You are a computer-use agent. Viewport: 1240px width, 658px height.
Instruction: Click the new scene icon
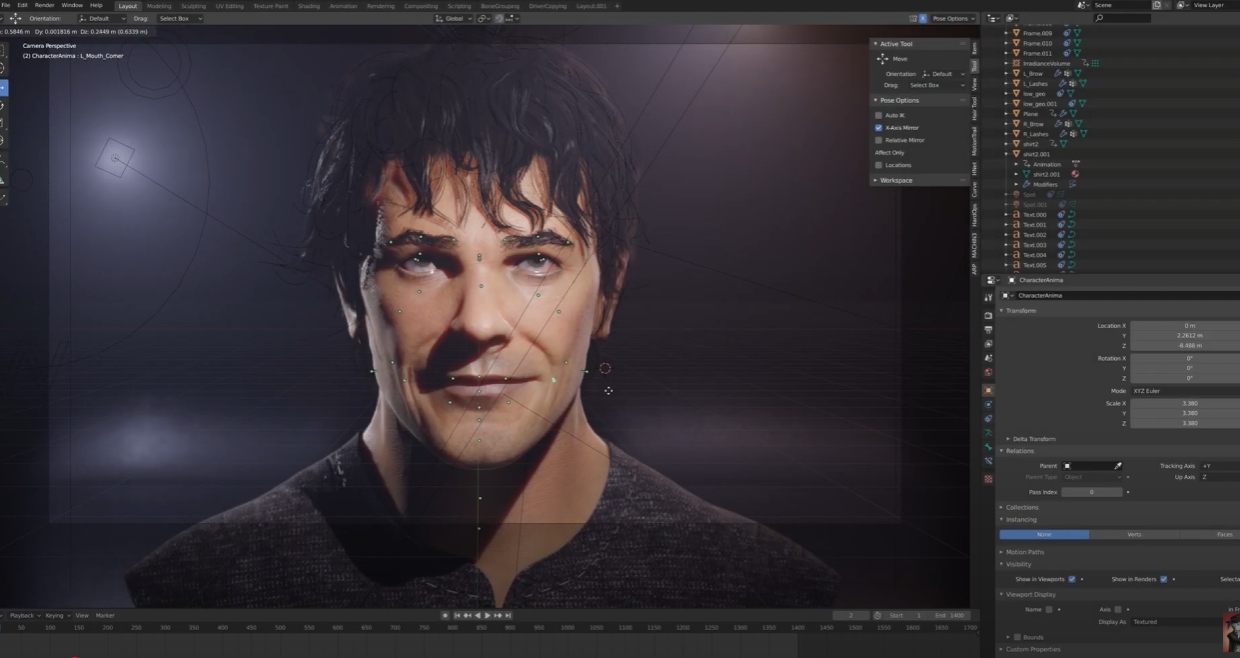(1157, 5)
